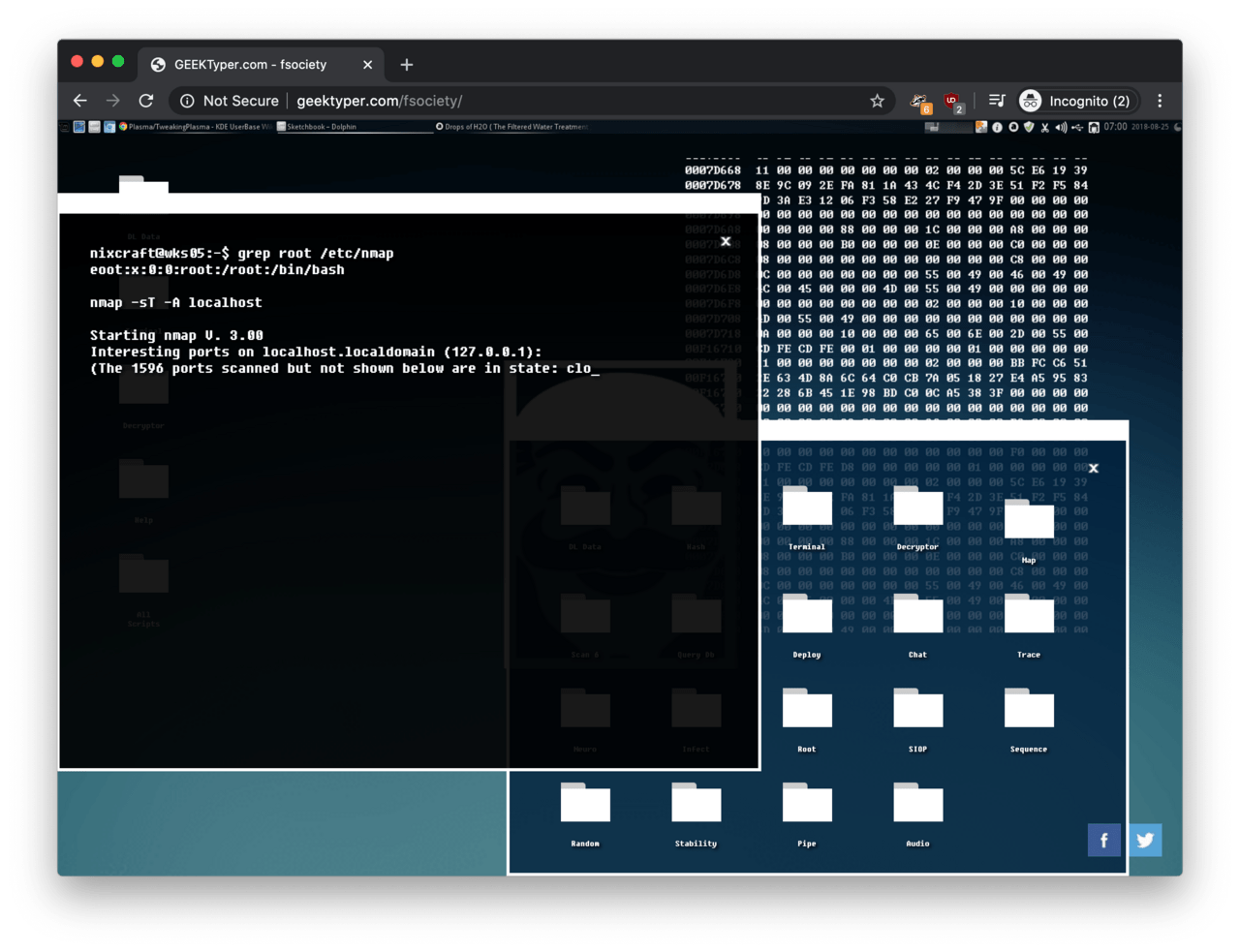The height and width of the screenshot is (952, 1240).
Task: Open a new browser tab
Action: (407, 65)
